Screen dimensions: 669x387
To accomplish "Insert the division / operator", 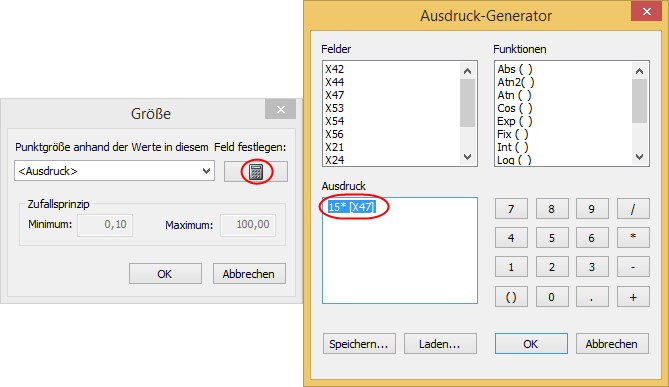I will (633, 209).
